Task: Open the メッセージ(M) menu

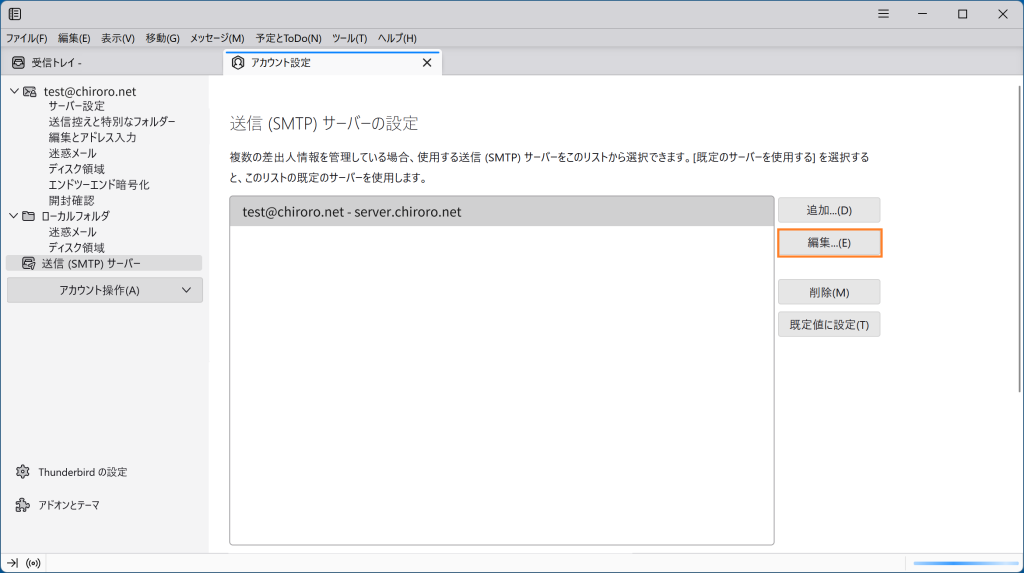Action: pyautogui.click(x=217, y=39)
